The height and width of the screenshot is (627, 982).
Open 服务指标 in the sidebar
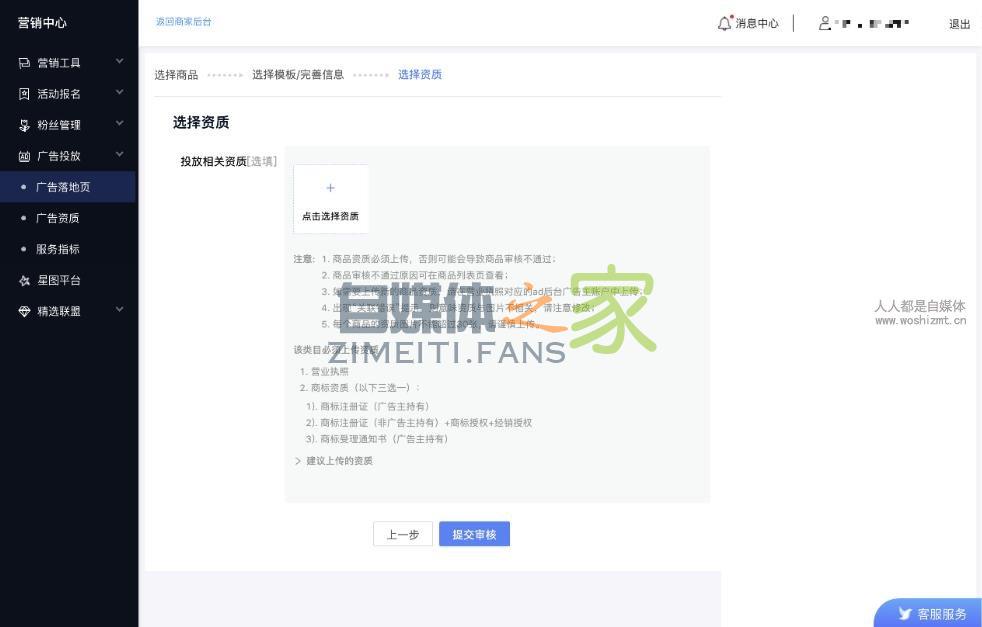(x=57, y=249)
